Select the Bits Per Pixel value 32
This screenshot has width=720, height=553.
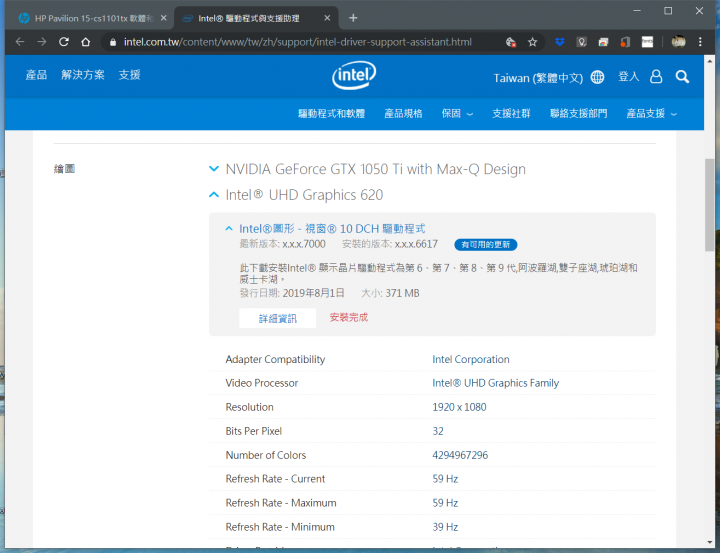(438, 431)
